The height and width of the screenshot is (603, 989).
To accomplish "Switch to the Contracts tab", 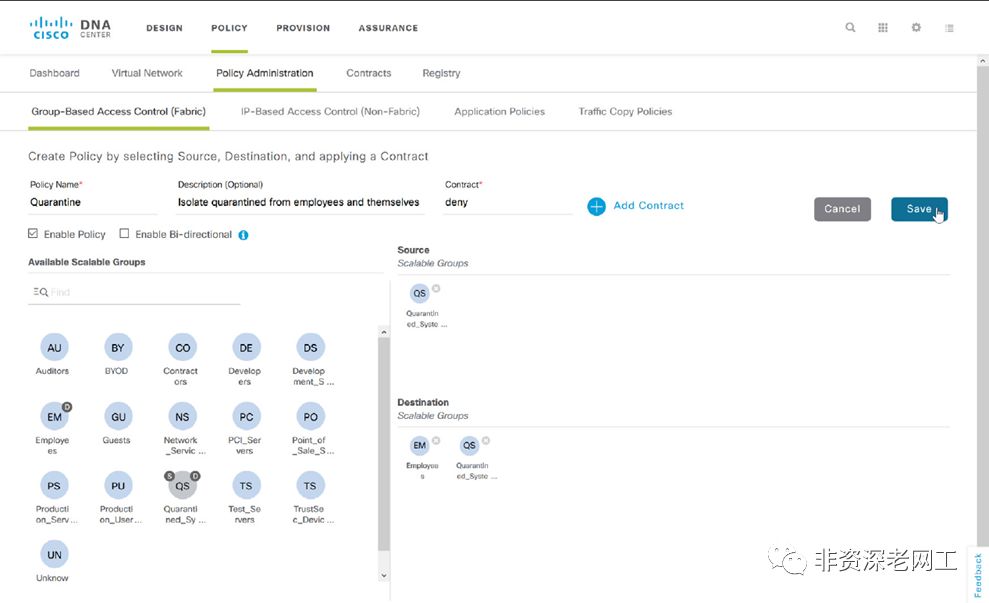I will [x=368, y=73].
